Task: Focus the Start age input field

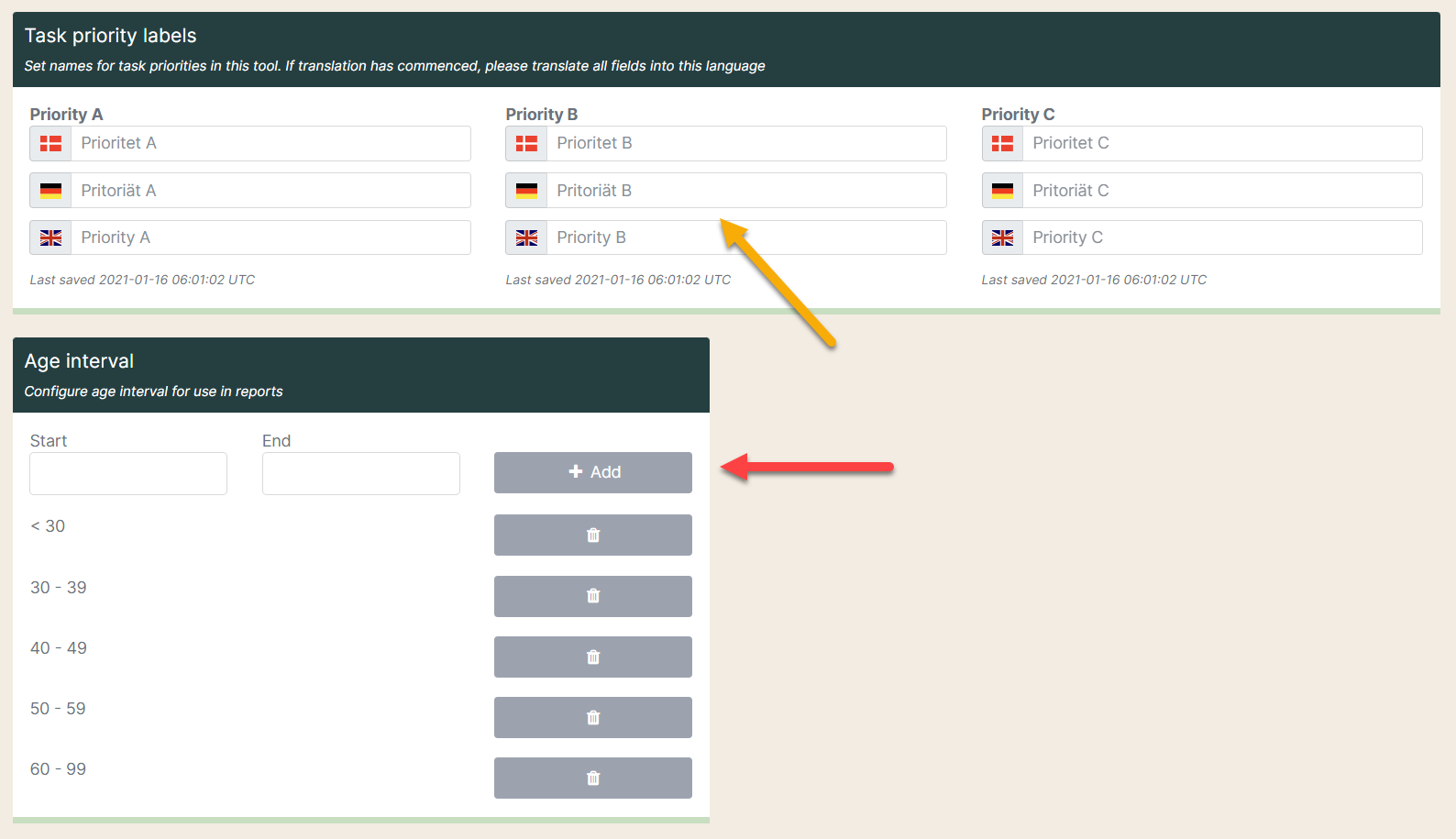Action: point(128,473)
